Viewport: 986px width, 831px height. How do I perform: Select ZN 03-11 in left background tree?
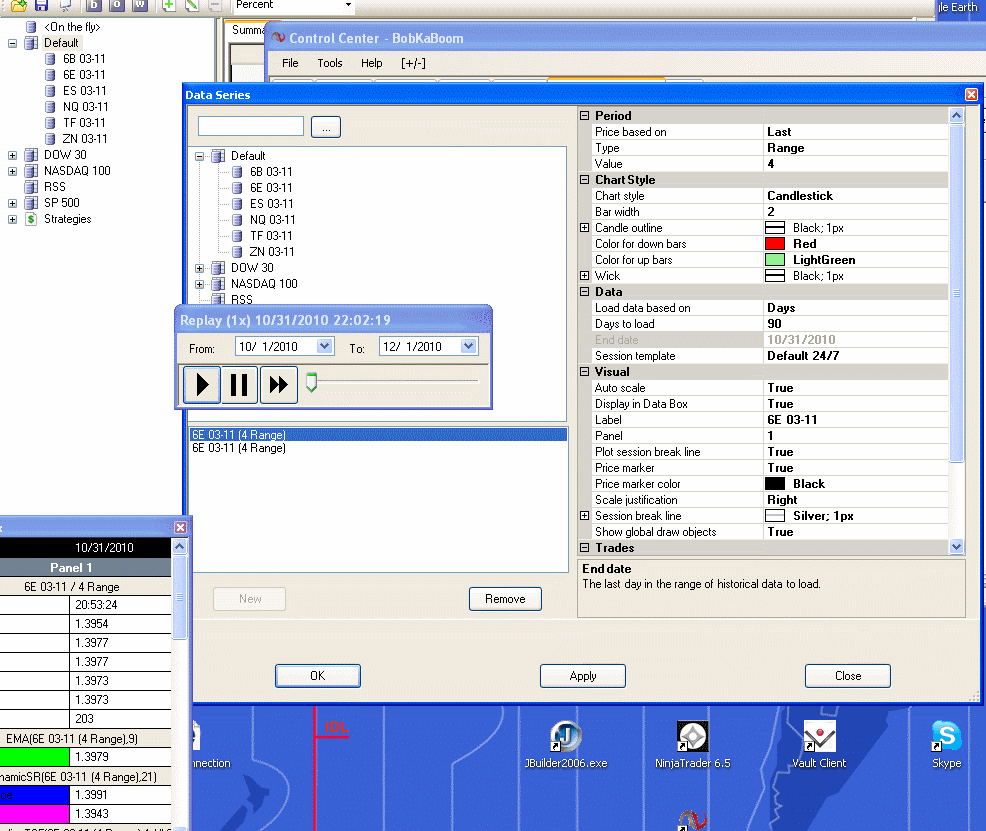click(85, 139)
